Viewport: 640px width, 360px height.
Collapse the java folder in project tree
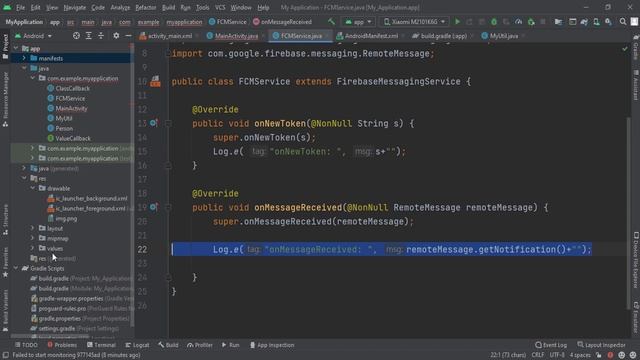click(24, 68)
